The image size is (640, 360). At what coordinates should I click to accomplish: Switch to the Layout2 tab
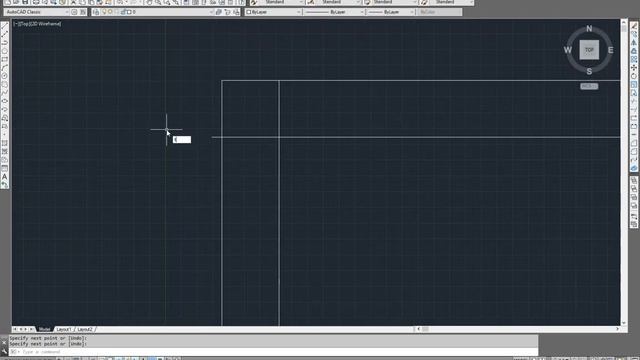point(85,329)
